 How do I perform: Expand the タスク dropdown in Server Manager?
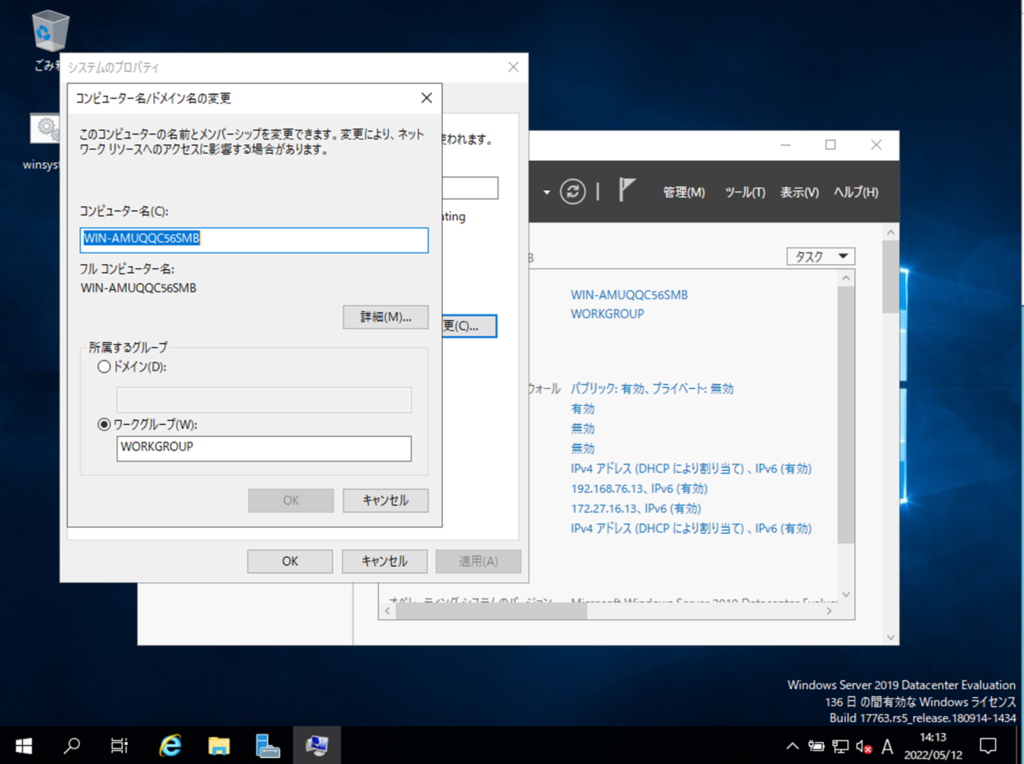tap(820, 257)
